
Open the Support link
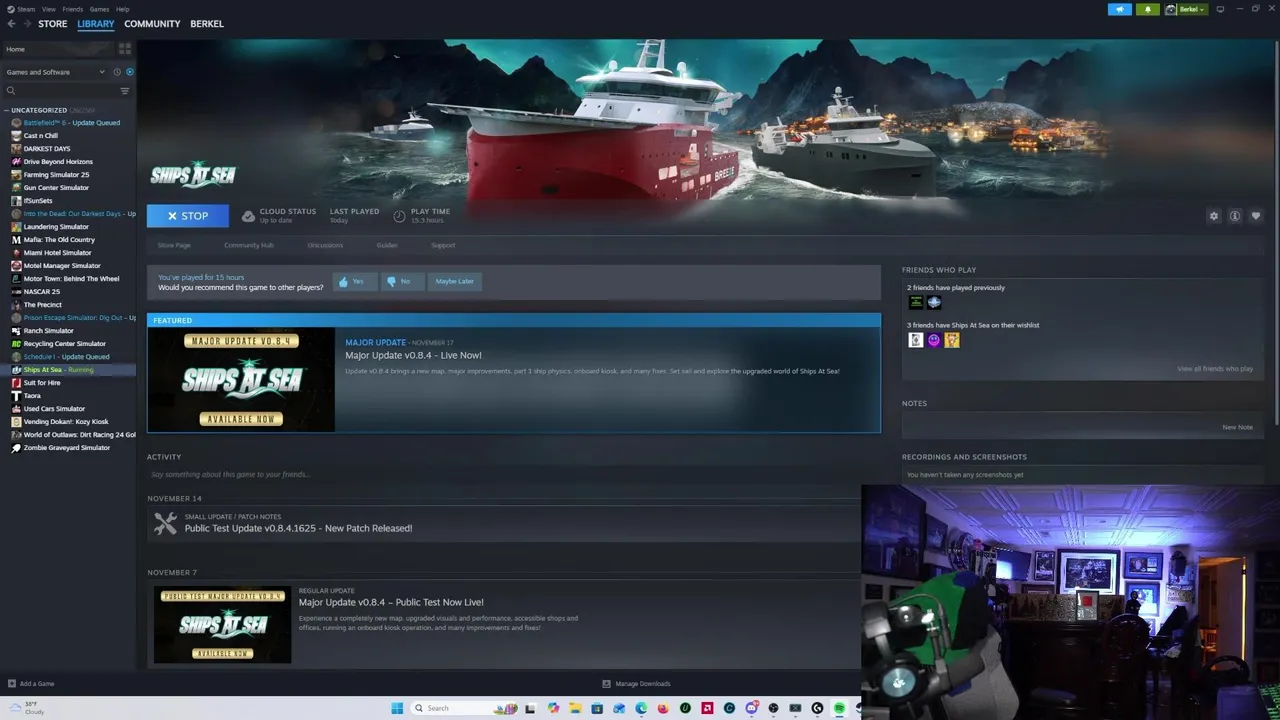[x=443, y=245]
